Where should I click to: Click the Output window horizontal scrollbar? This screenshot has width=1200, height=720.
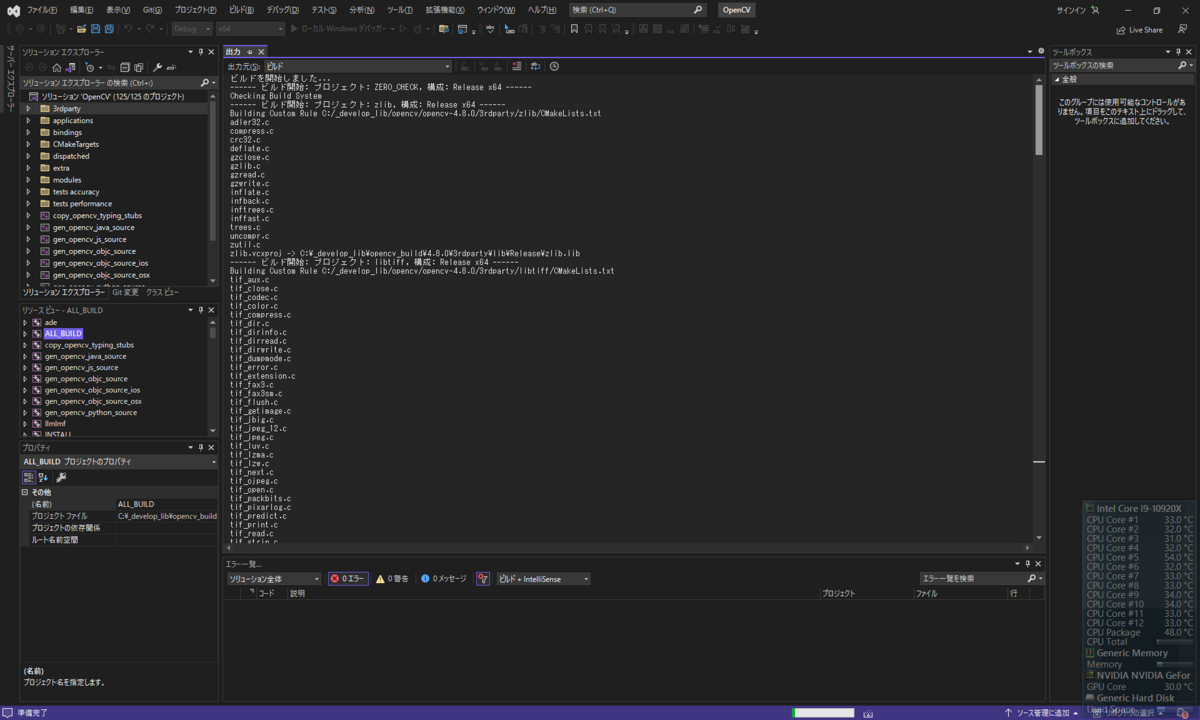click(x=630, y=548)
